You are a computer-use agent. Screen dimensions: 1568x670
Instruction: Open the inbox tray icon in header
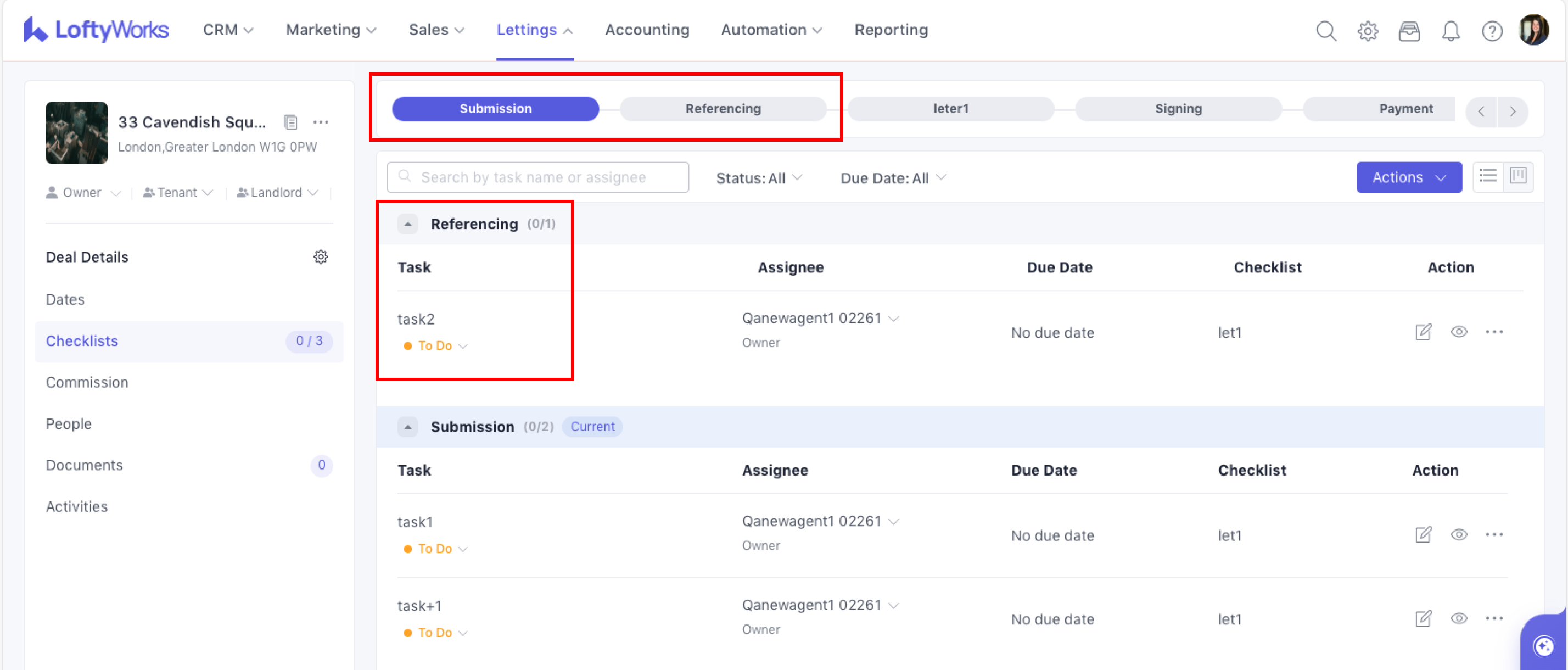tap(1409, 30)
